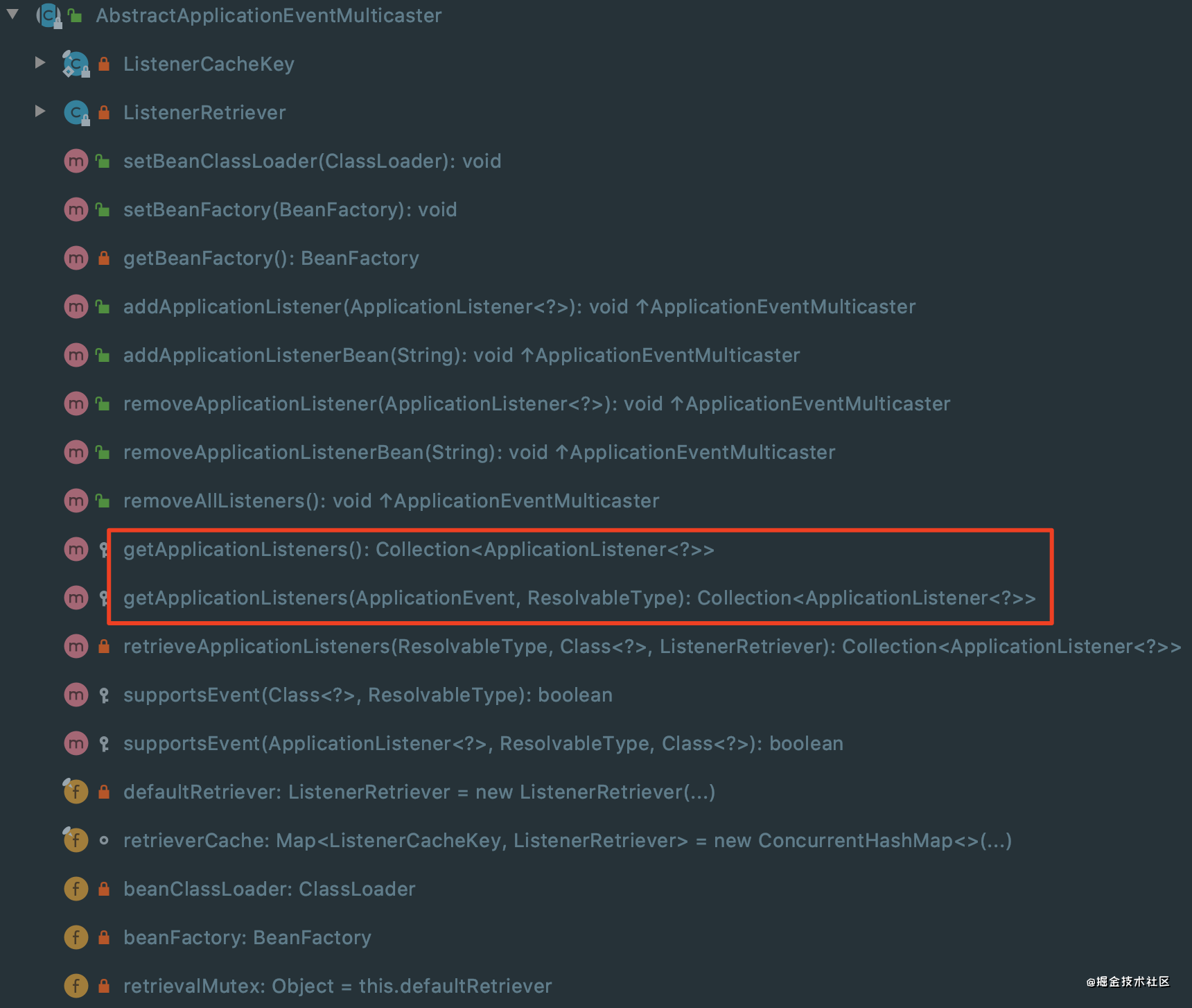This screenshot has height=1008, width=1192.
Task: Click the green lock icon next to setBeanFactory
Action: (101, 209)
